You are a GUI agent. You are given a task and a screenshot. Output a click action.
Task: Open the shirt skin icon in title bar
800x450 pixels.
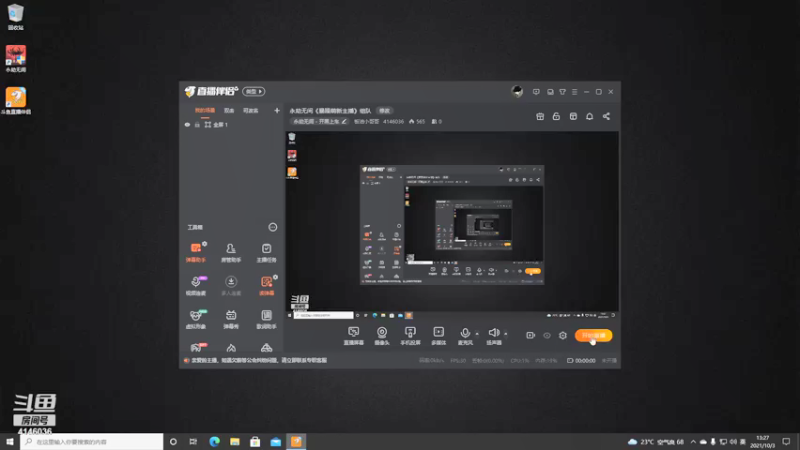coord(562,92)
